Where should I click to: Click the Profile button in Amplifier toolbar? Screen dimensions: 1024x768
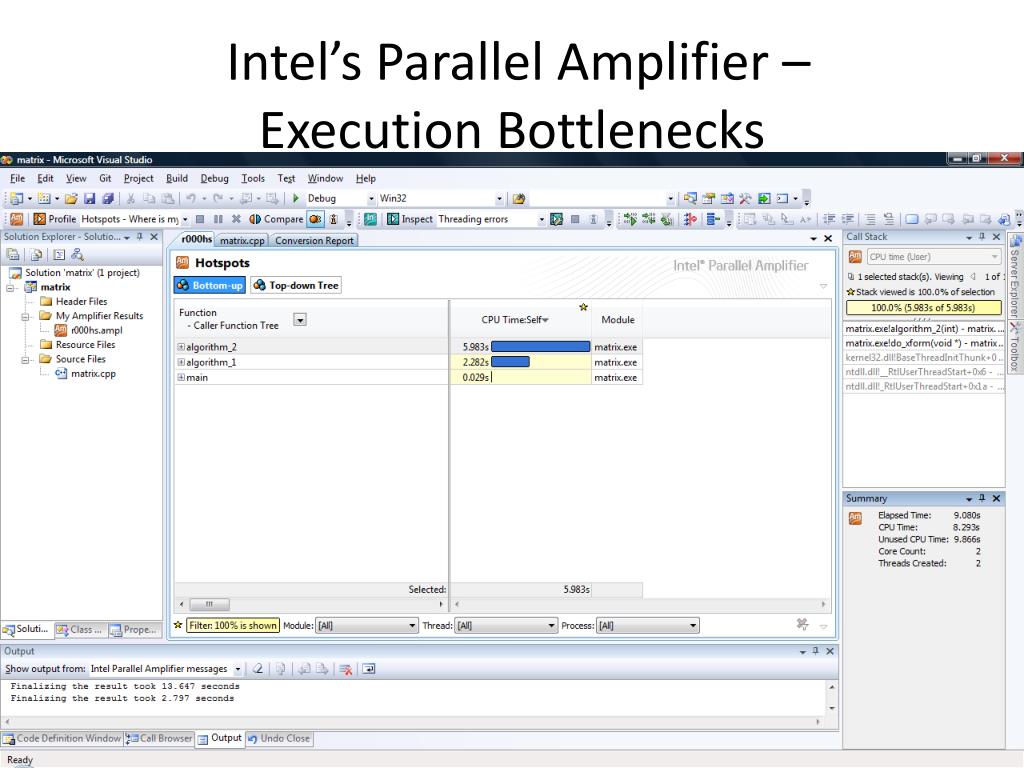coord(55,219)
